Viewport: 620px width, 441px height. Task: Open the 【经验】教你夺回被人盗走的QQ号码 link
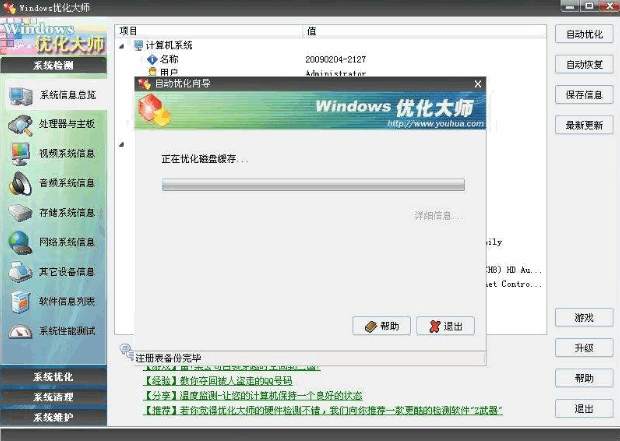(x=217, y=381)
